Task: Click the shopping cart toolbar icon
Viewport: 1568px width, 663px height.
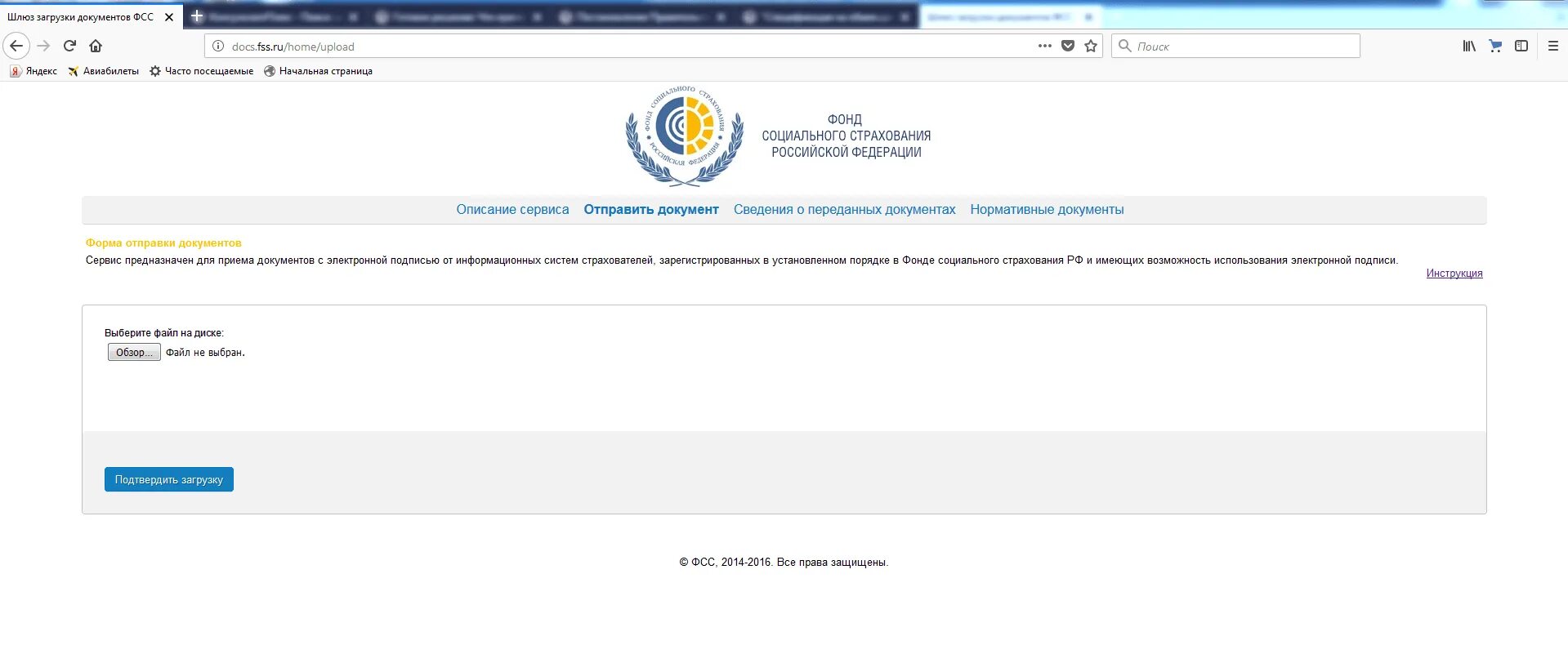Action: [1495, 47]
